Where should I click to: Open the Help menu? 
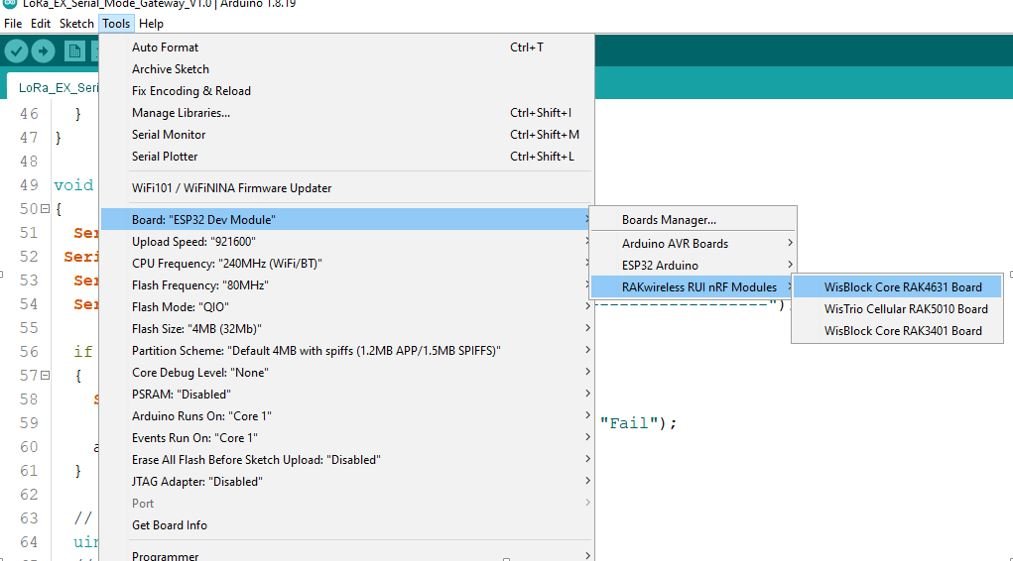151,23
